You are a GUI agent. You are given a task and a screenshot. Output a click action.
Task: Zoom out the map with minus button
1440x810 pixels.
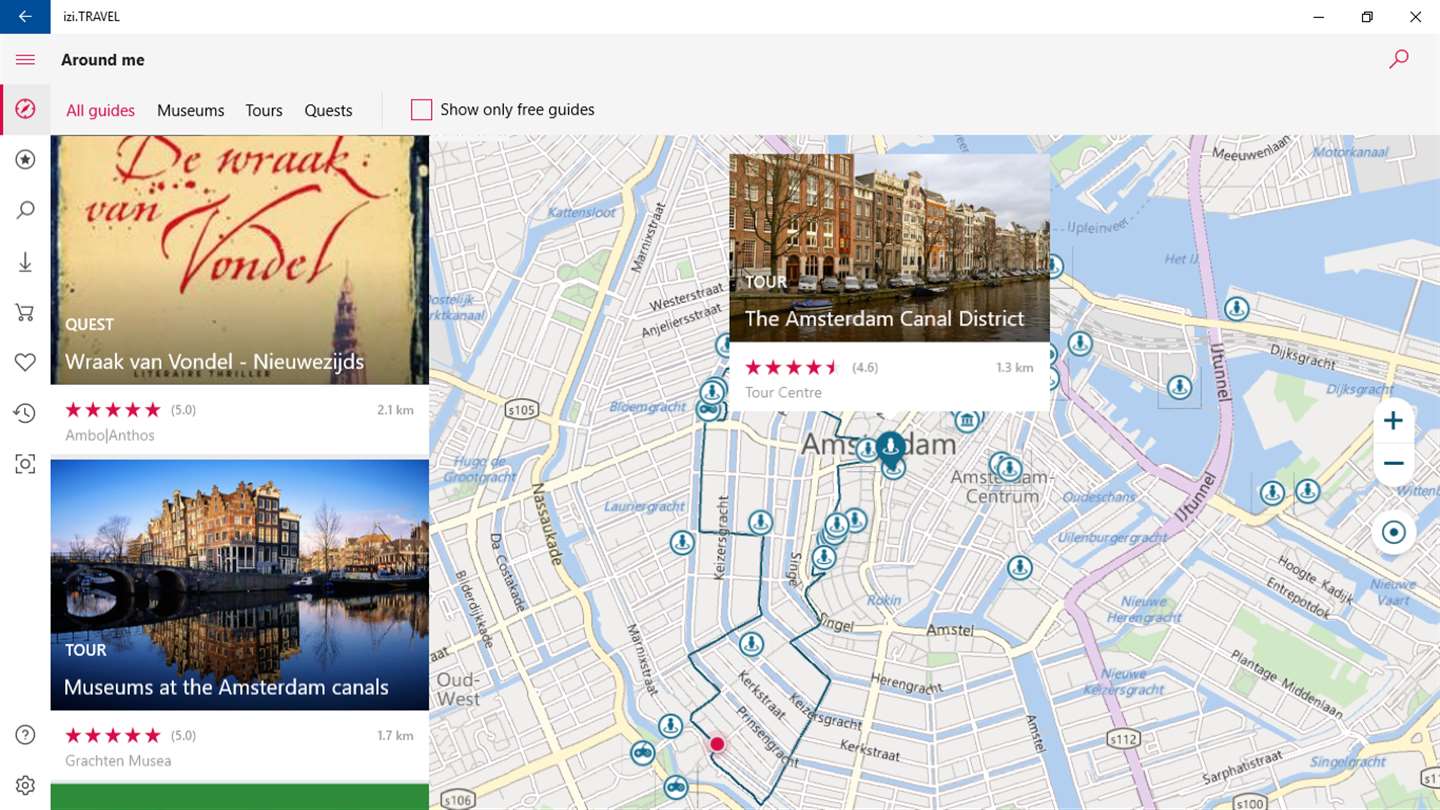[1393, 464]
